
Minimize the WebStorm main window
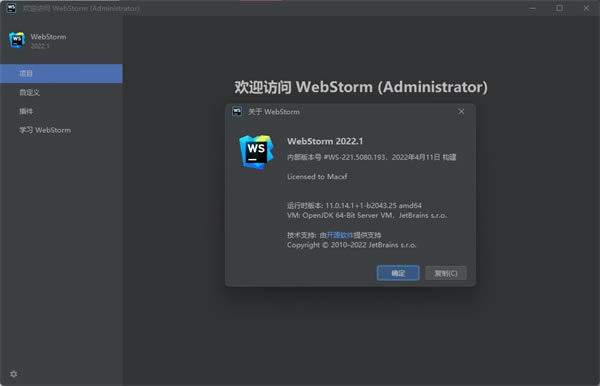(532, 8)
